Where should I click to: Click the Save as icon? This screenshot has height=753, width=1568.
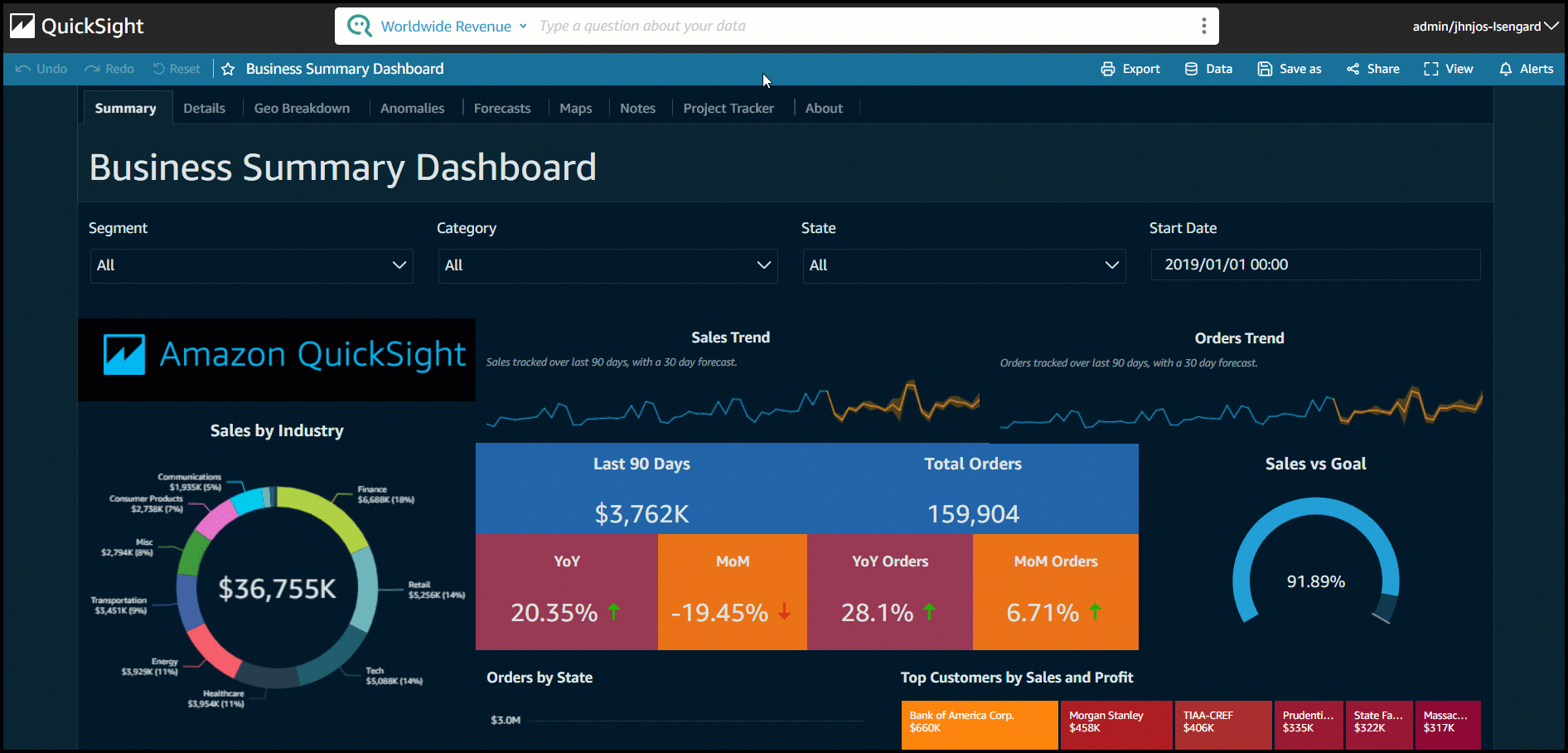pyautogui.click(x=1264, y=69)
